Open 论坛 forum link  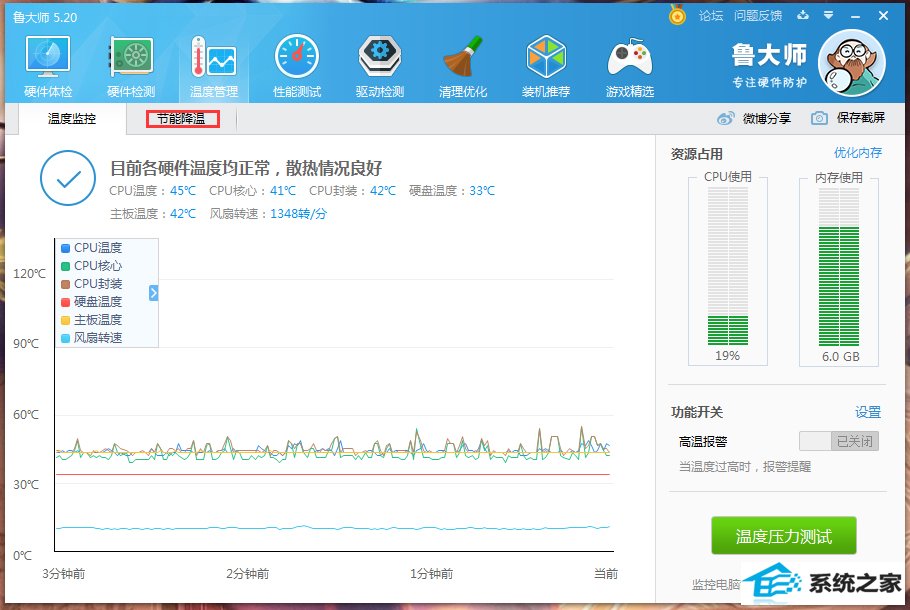[711, 16]
